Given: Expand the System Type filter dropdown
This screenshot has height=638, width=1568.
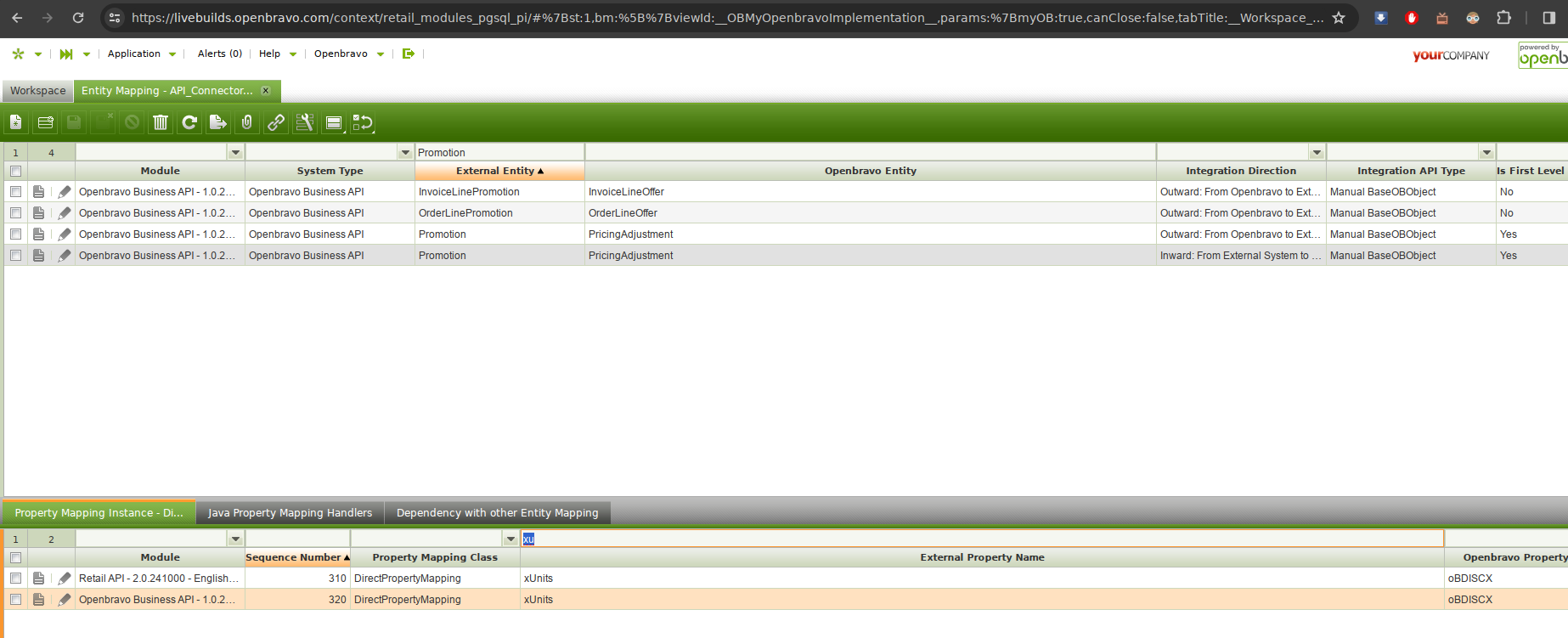Looking at the screenshot, I should [x=405, y=153].
